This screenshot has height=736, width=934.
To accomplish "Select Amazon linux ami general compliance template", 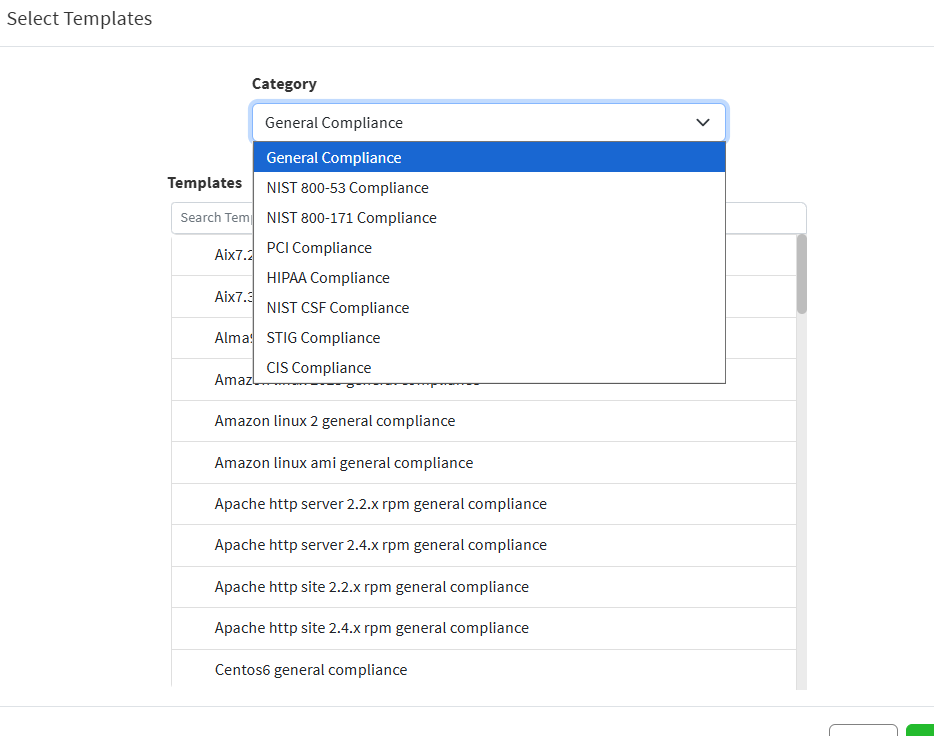I will [344, 463].
